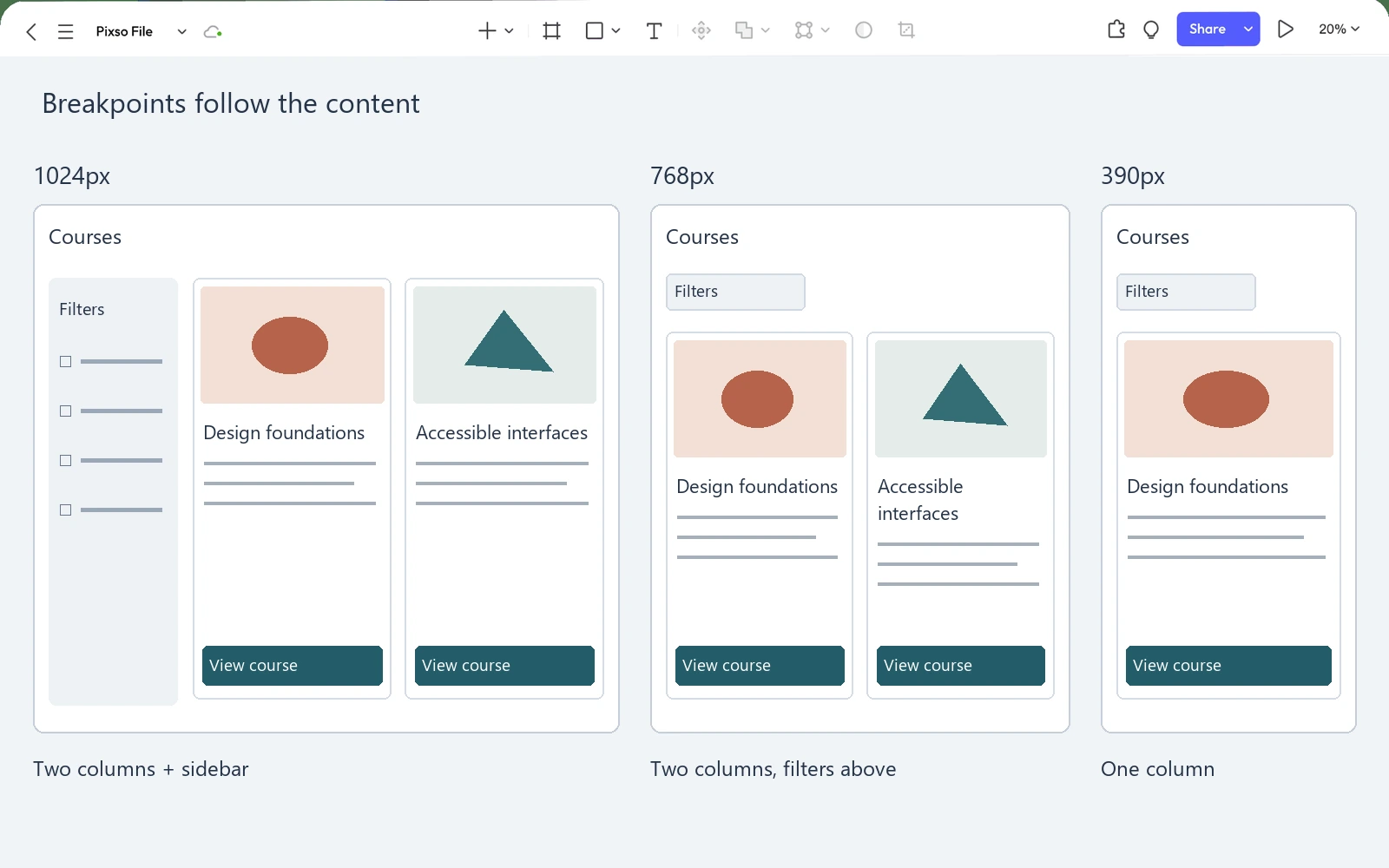Check the second filter checkbox in the sidebar
The width and height of the screenshot is (1389, 868).
[x=65, y=411]
